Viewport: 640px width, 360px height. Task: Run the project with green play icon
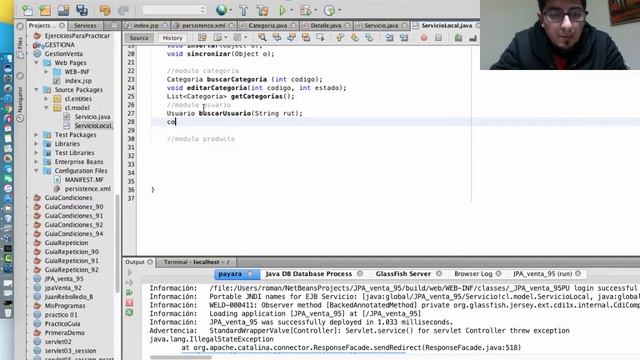(282, 10)
